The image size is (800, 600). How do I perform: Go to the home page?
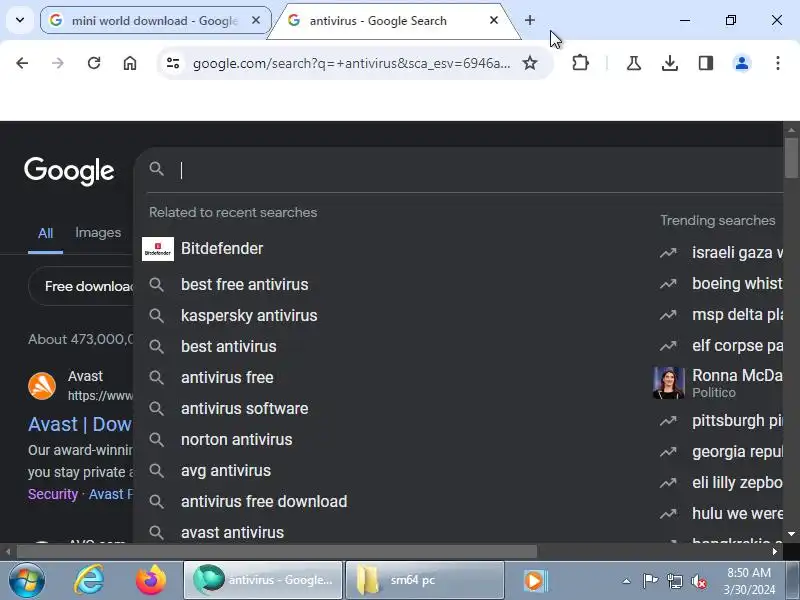(x=130, y=63)
